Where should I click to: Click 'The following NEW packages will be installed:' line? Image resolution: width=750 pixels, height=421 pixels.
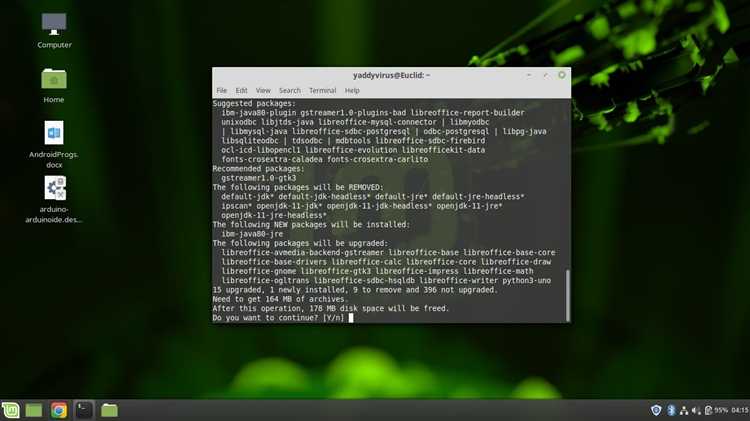click(311, 225)
